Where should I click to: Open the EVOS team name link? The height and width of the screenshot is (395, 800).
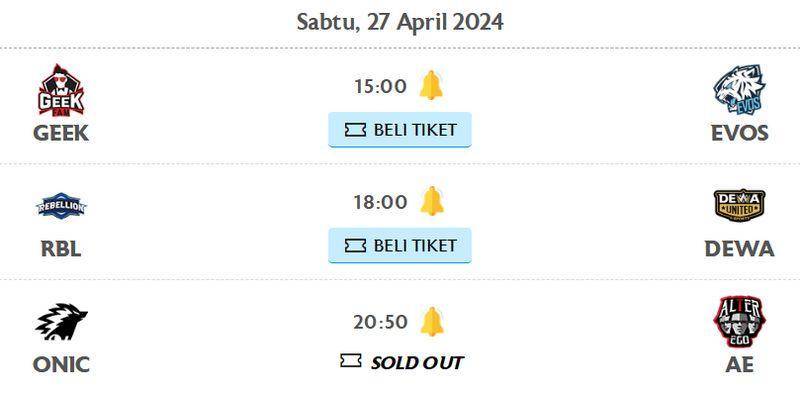739,133
